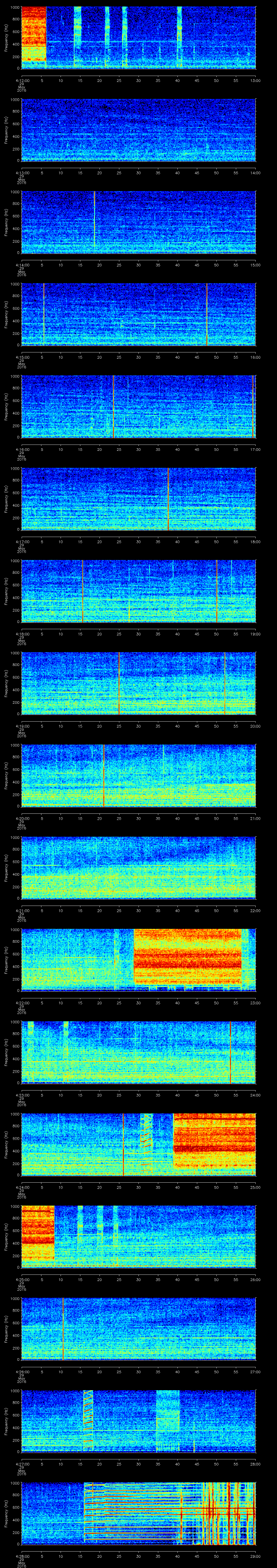Open the spectrogram panel starting at 4:14:00
This screenshot has height=1568, width=277.
[x=138, y=222]
